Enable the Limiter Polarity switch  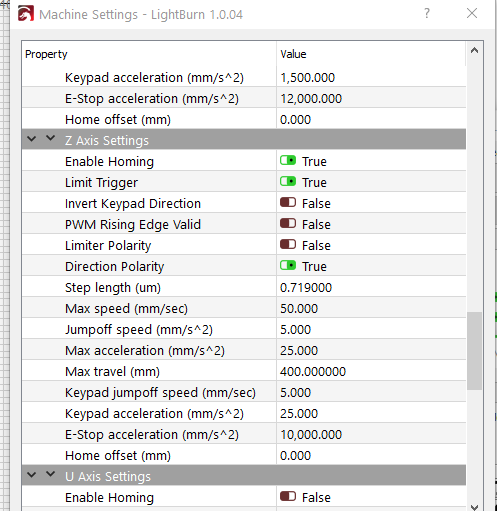288,245
